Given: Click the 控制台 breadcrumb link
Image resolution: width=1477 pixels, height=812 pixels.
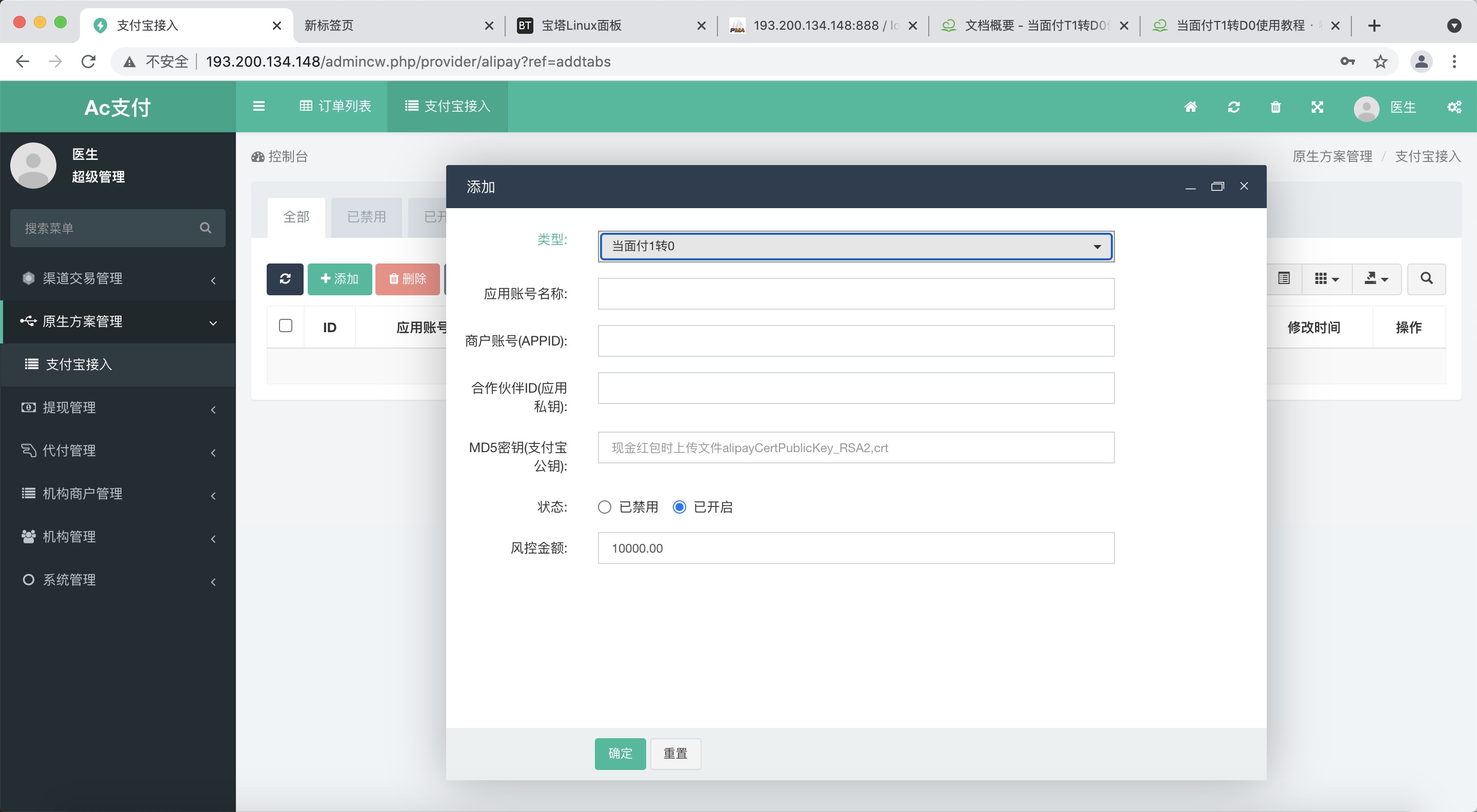Looking at the screenshot, I should click(x=280, y=156).
